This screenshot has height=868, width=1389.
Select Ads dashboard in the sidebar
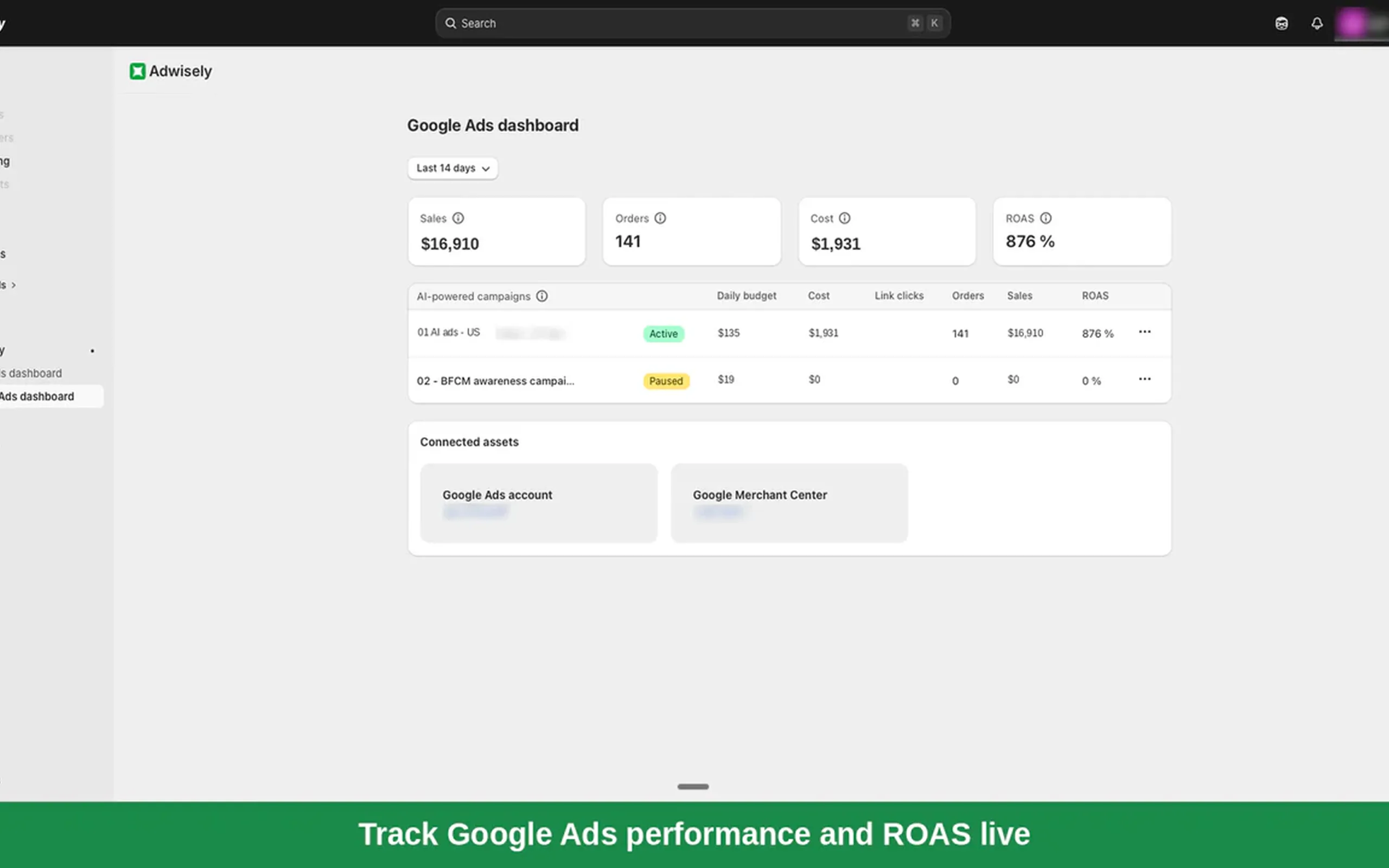[x=50, y=396]
